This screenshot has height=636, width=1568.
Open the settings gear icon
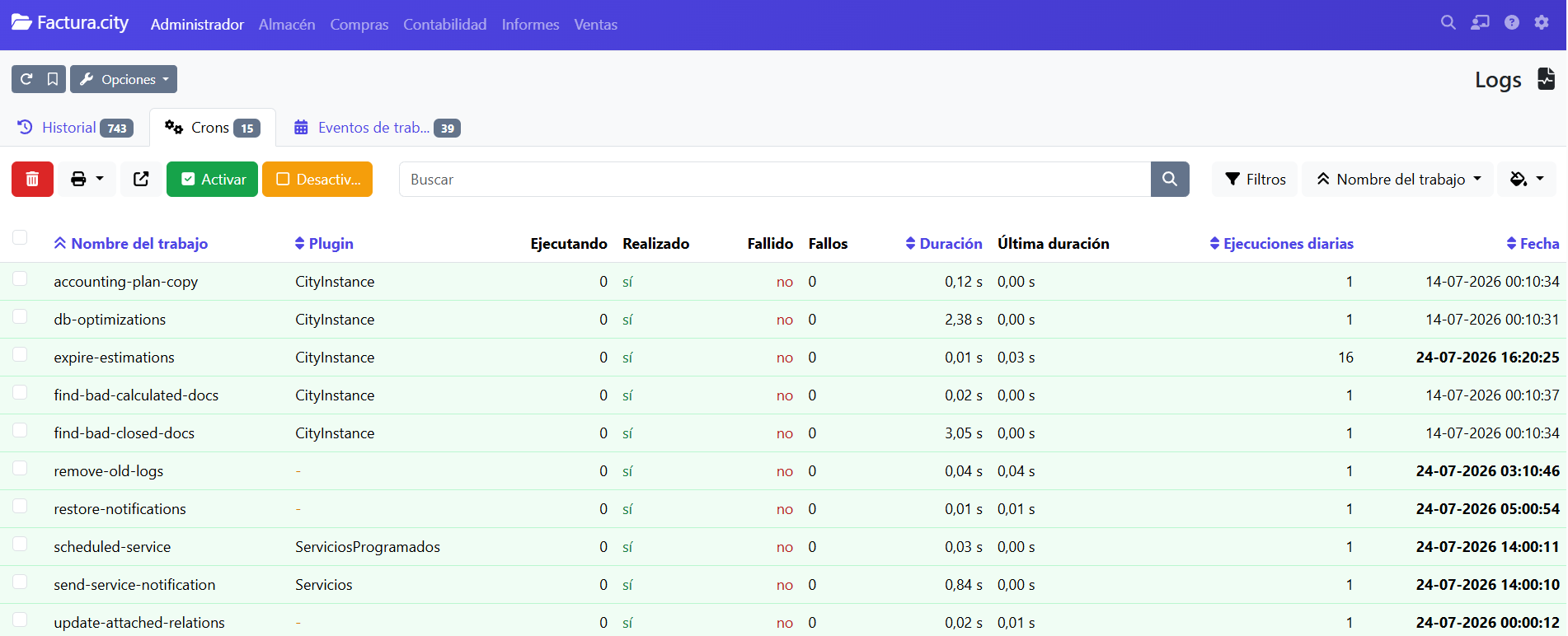coord(1542,23)
